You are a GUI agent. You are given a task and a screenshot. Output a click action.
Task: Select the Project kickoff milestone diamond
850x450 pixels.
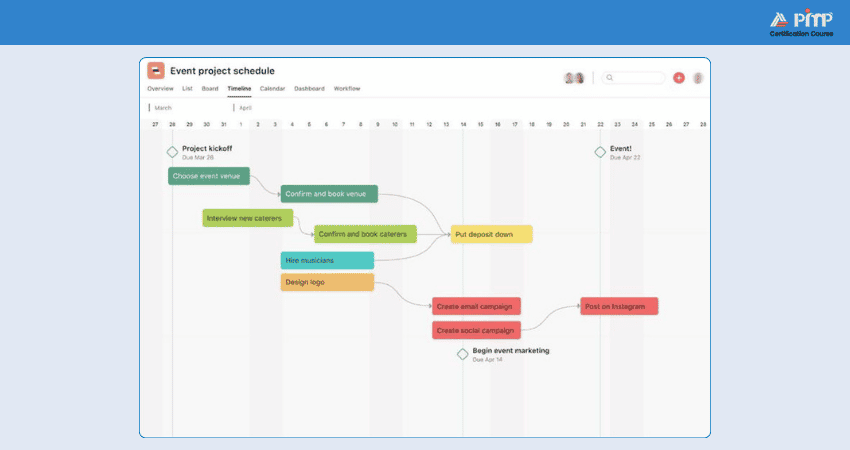172,152
